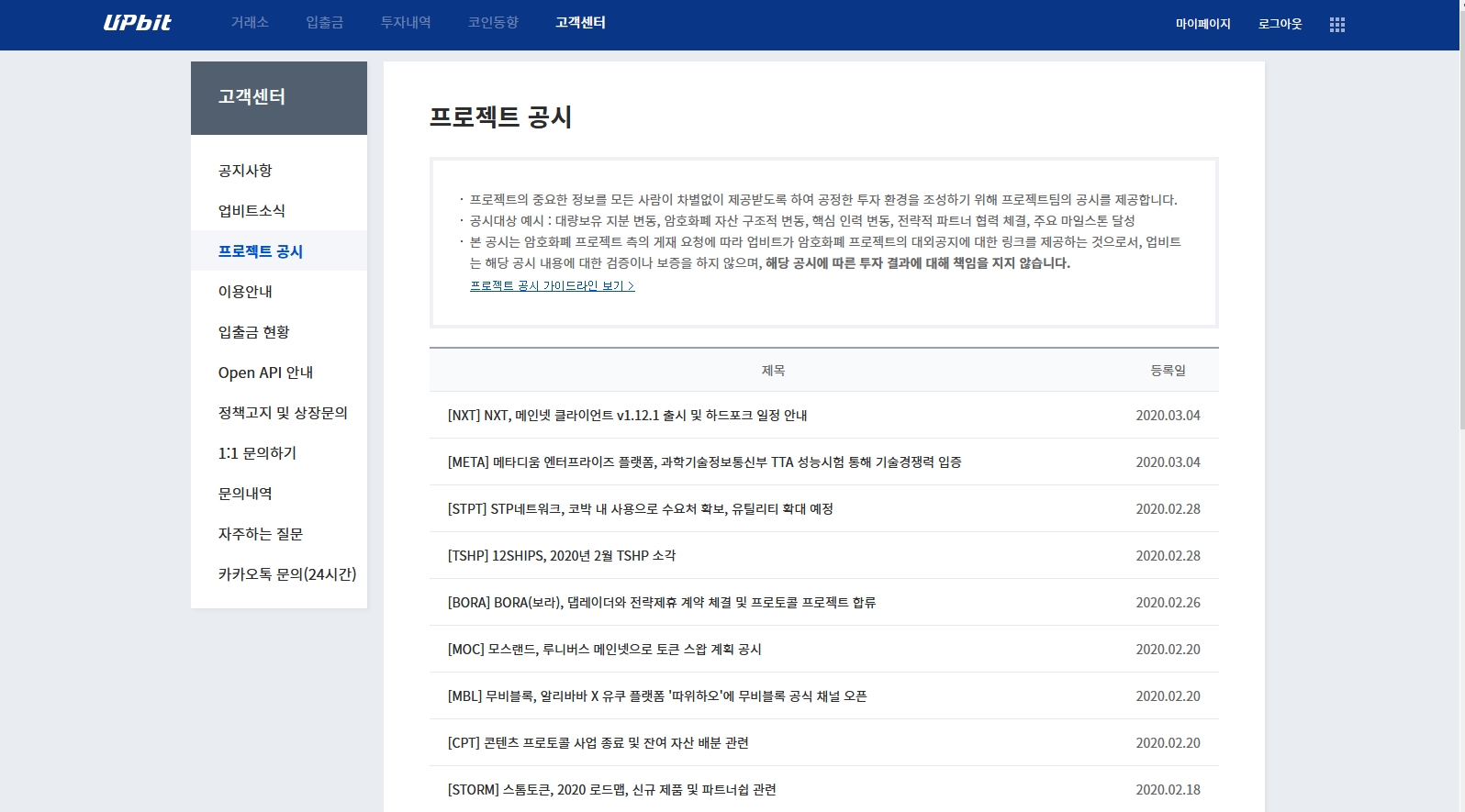This screenshot has width=1465, height=812.
Task: Open the [STPT] STP네트워크 notice
Action: click(x=640, y=509)
